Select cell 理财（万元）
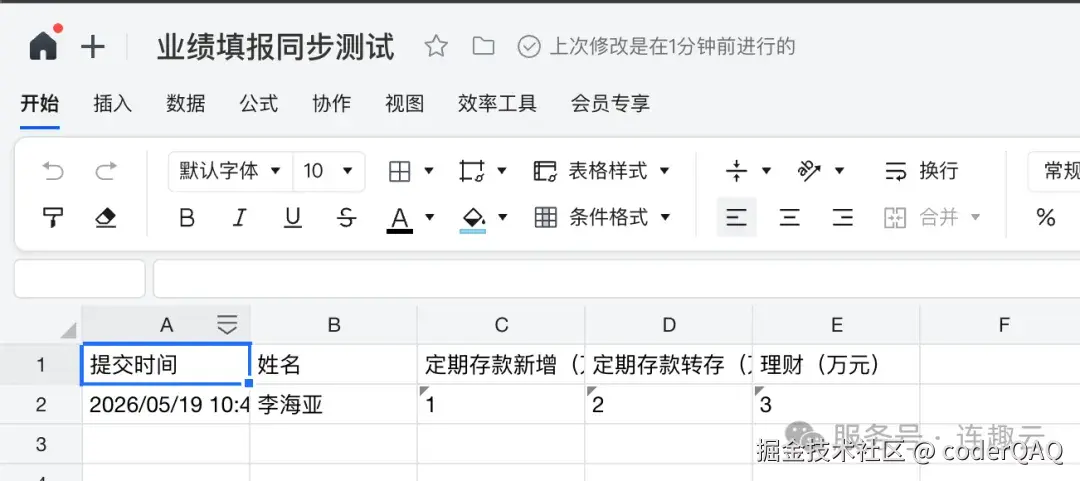 point(836,365)
